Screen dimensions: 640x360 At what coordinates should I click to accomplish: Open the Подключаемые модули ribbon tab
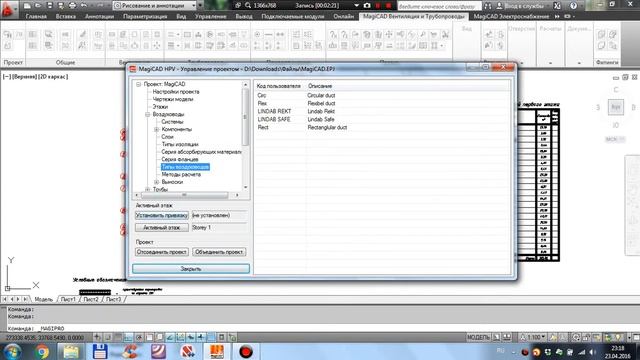(x=293, y=16)
